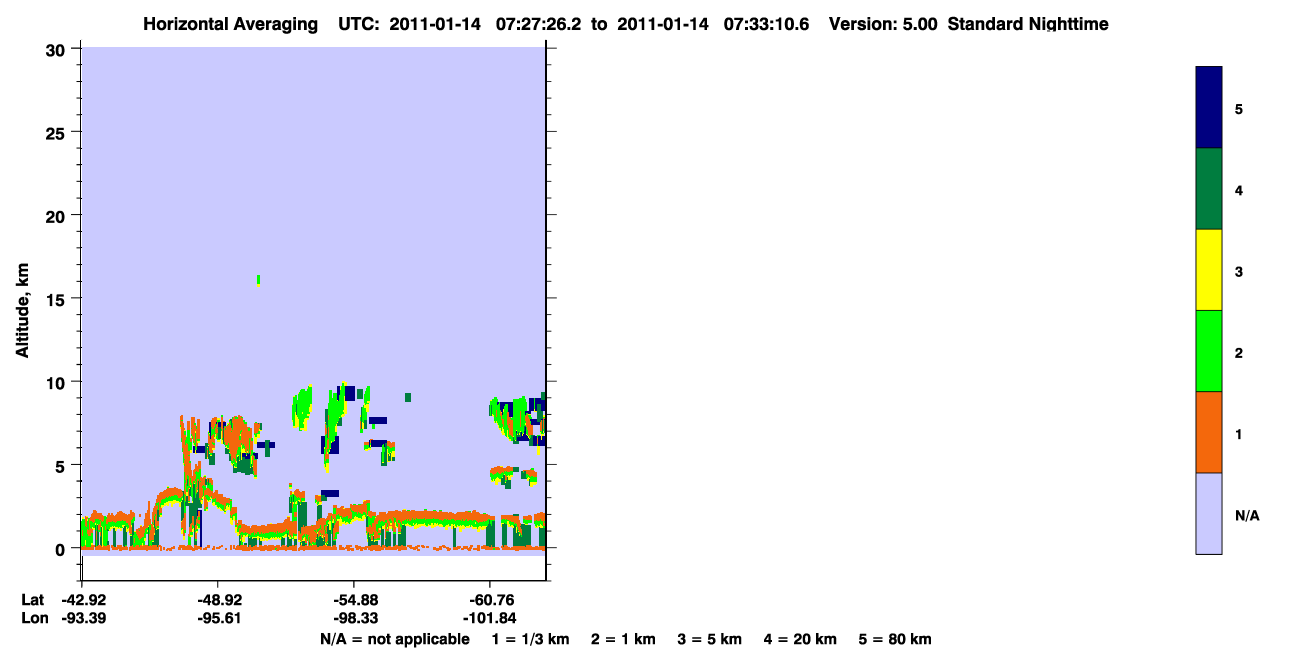Click the 'Lon' row label

click(x=33, y=619)
